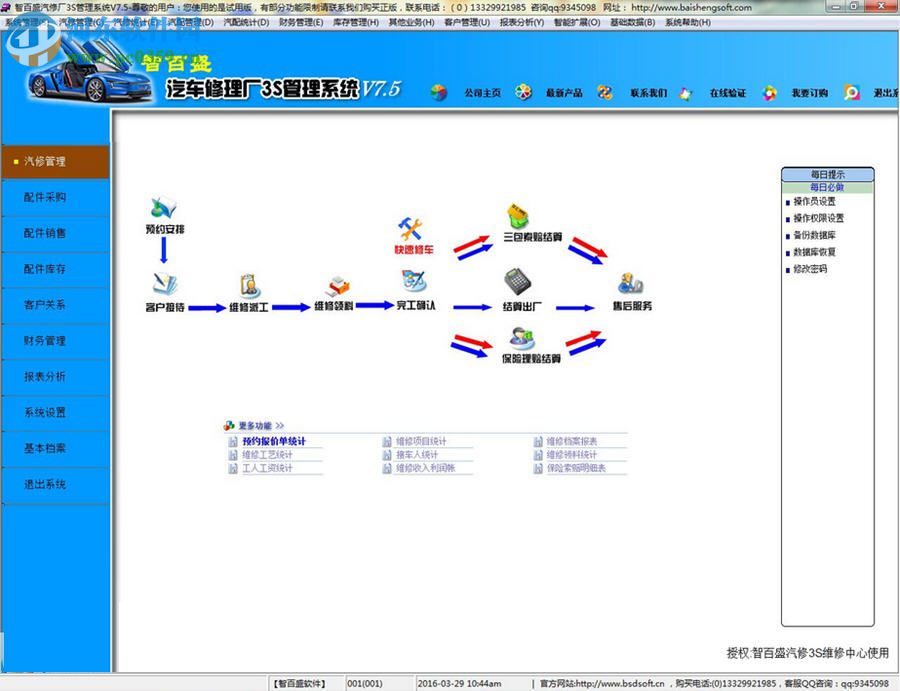Click the document icon beside 维修项目统计
The height and width of the screenshot is (691, 900).
point(386,441)
